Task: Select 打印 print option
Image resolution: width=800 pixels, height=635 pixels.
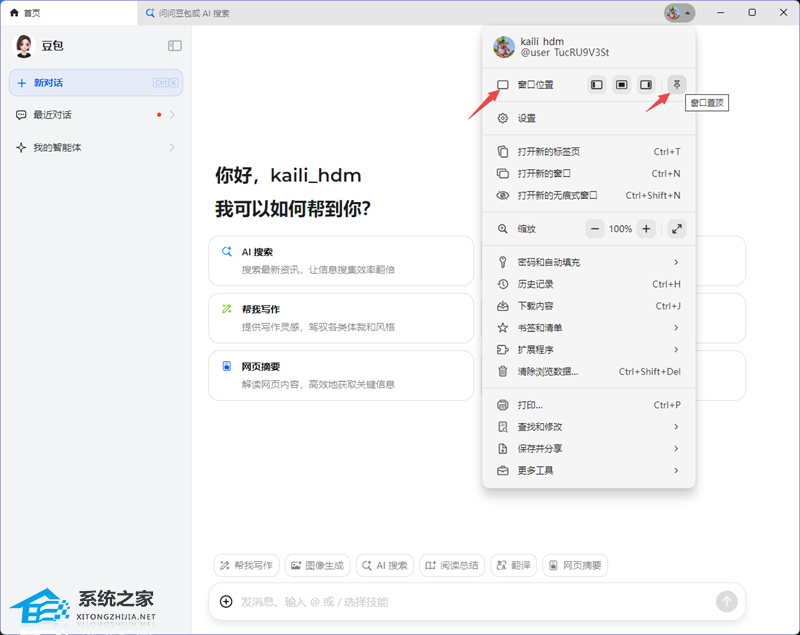Action: pyautogui.click(x=589, y=405)
